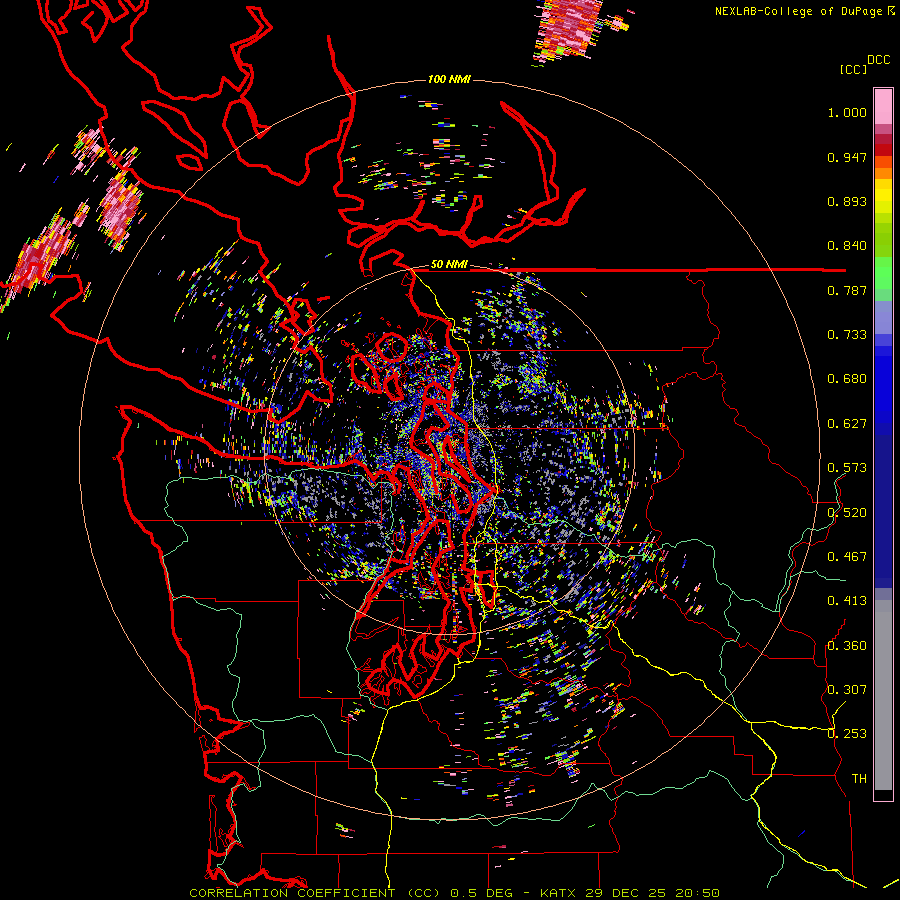
Task: Select the 0.360 scale value
Action: (847, 646)
